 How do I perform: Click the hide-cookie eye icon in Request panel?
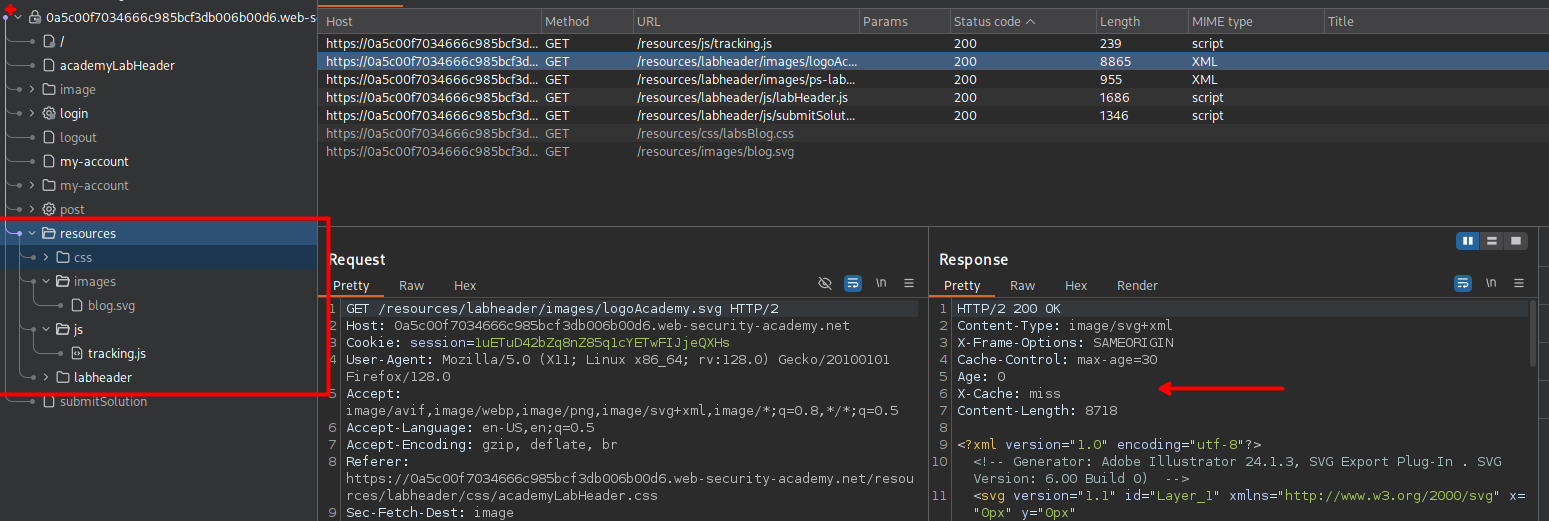tap(825, 284)
